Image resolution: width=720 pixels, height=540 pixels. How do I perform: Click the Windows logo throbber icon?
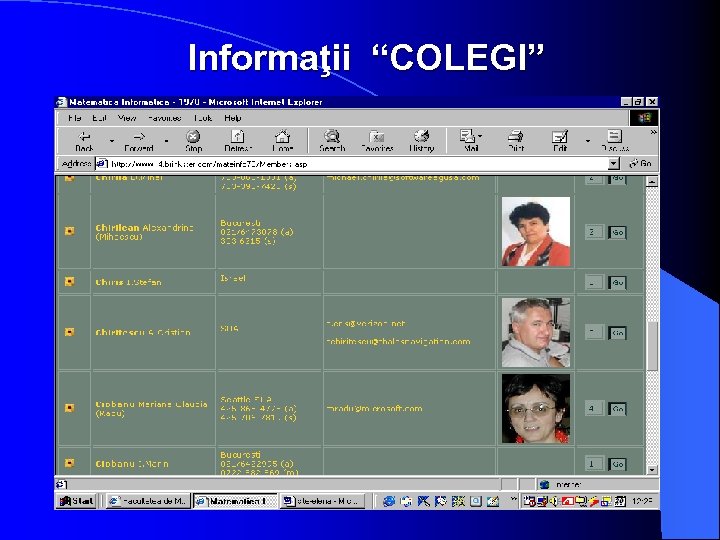point(644,118)
